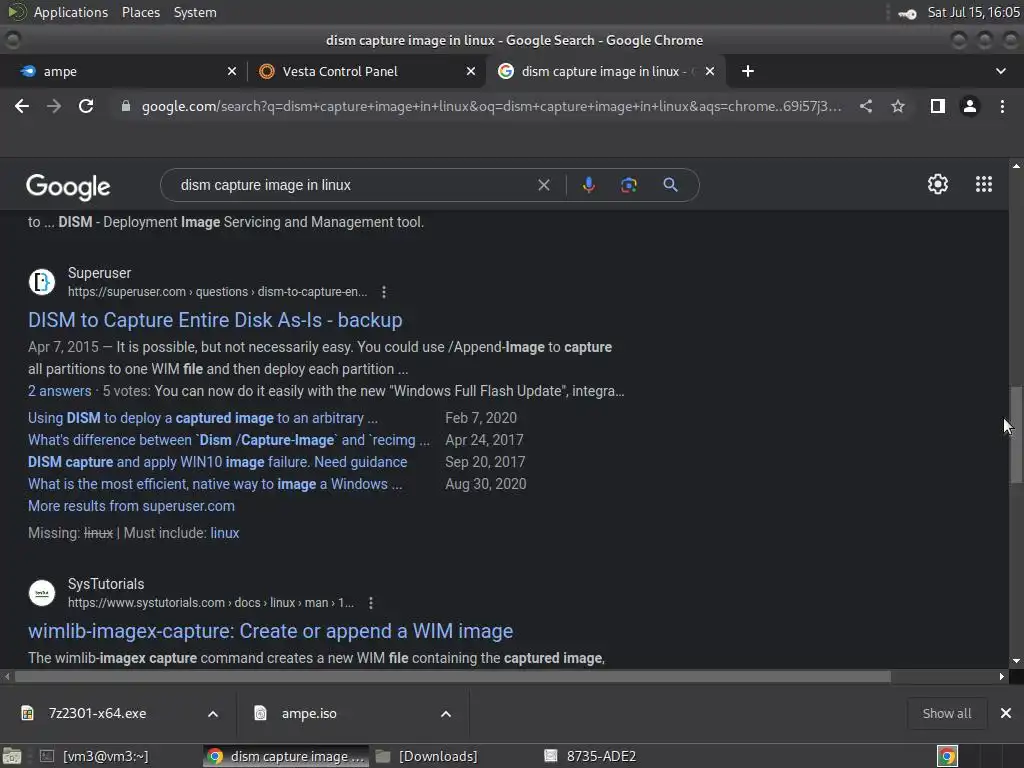Open SysTutorials result options menu
1024x768 pixels.
click(371, 603)
